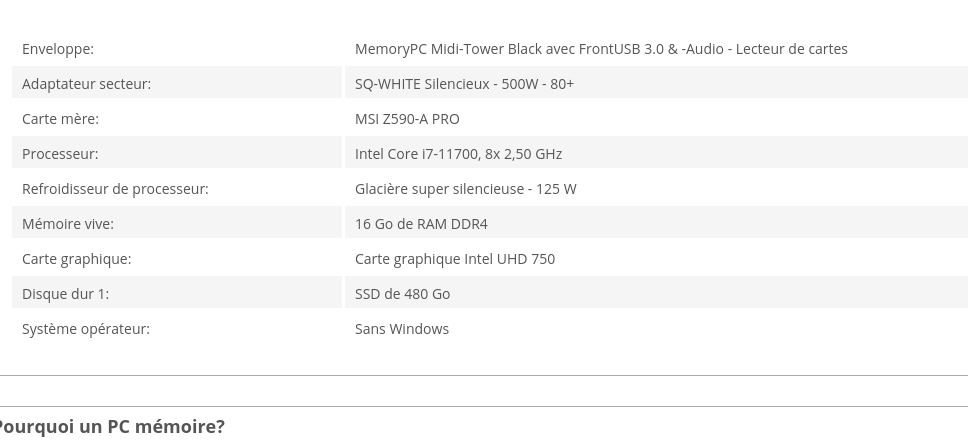The image size is (968, 442).
Task: Select the 16 Go de RAM DDR4 value
Action: (421, 224)
